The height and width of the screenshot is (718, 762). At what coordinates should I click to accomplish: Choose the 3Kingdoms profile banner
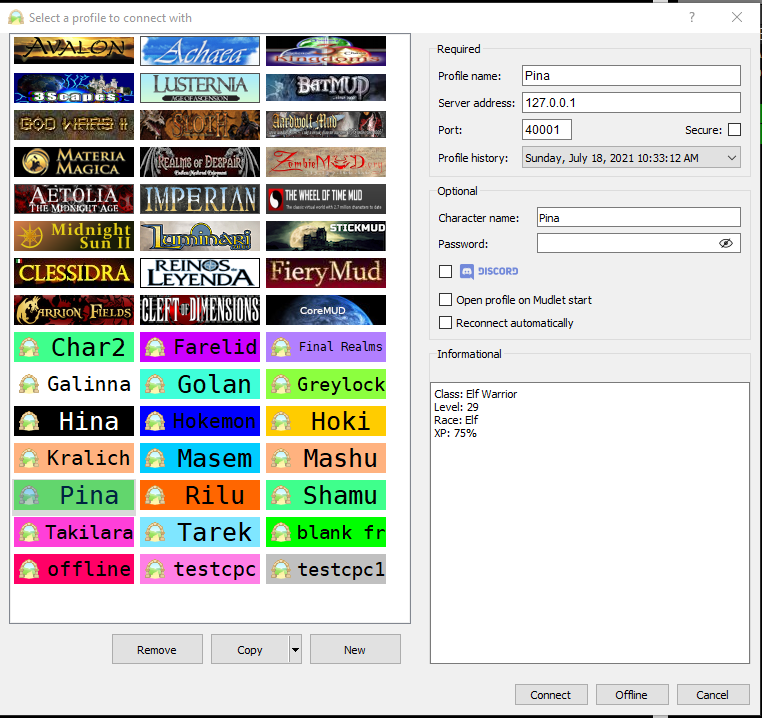coord(326,50)
